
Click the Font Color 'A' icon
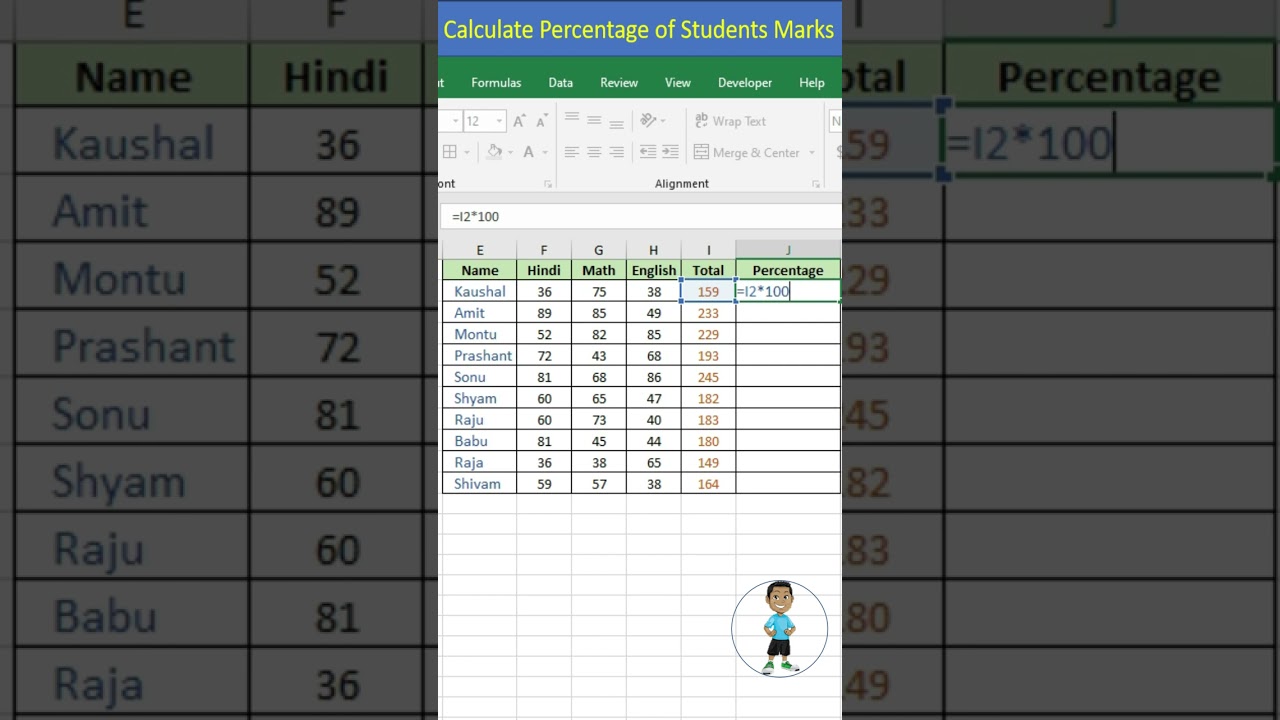coord(528,152)
